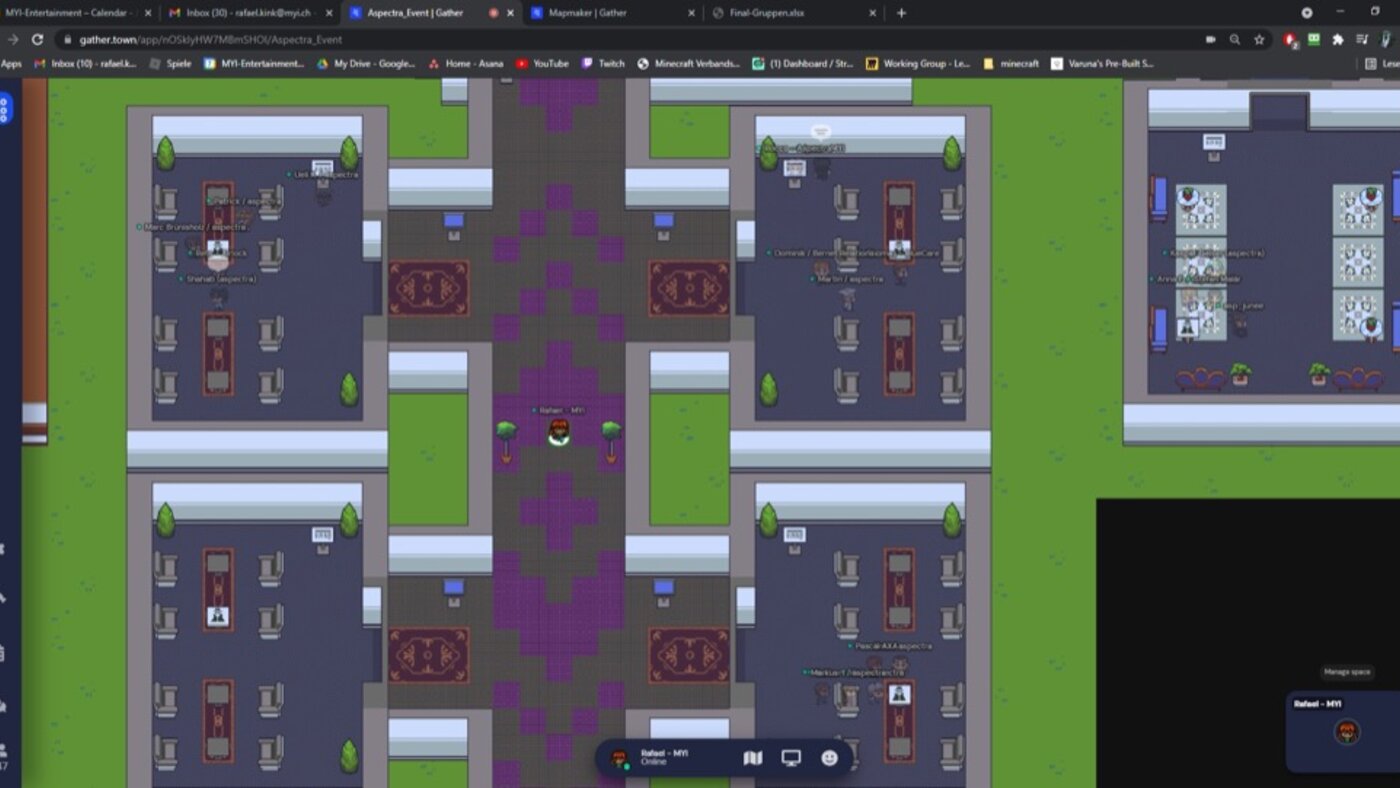Open the minimap icon in bottom bar
The height and width of the screenshot is (788, 1400).
(x=753, y=758)
